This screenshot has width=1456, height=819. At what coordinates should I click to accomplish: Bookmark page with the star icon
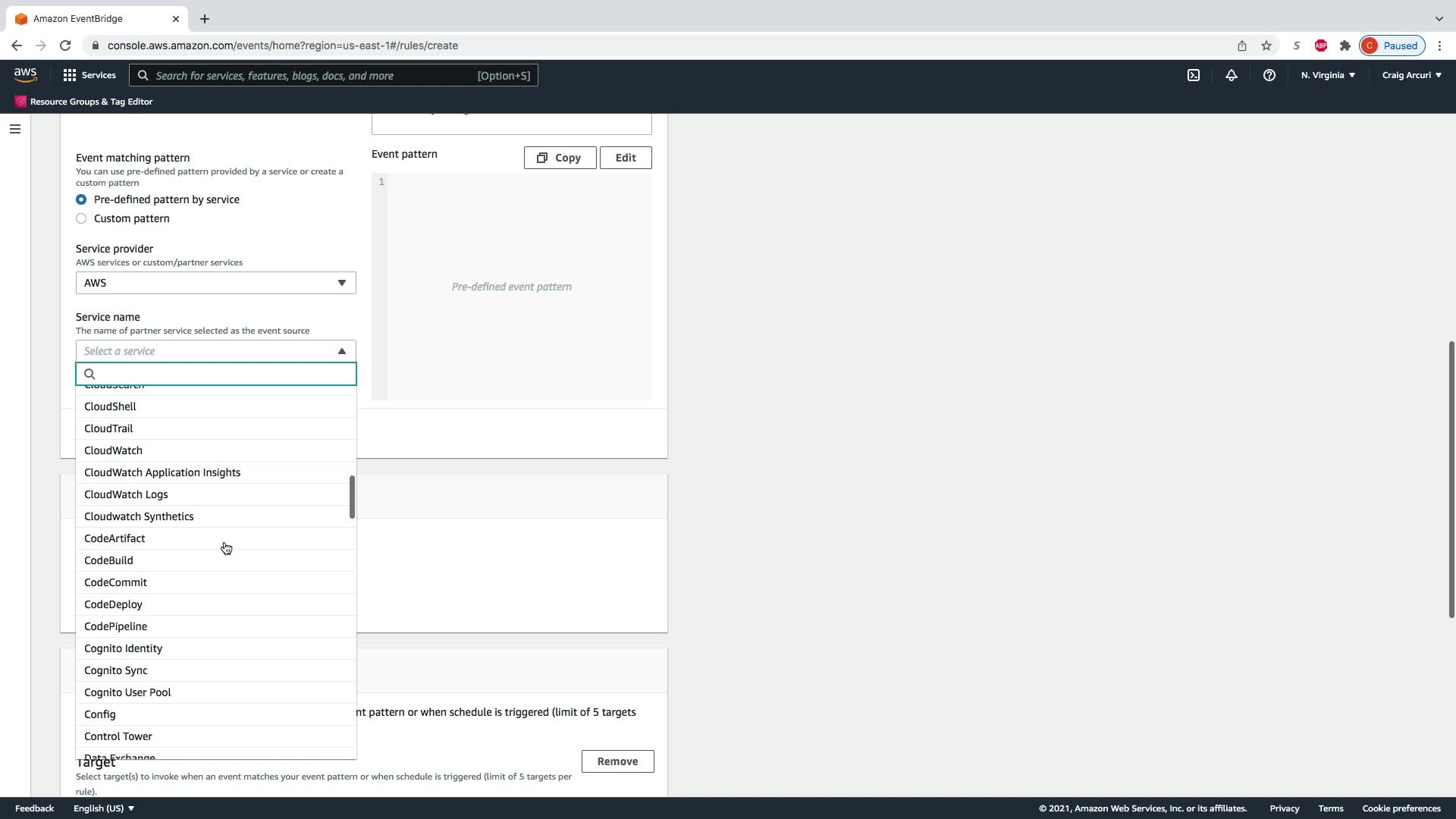click(1266, 45)
